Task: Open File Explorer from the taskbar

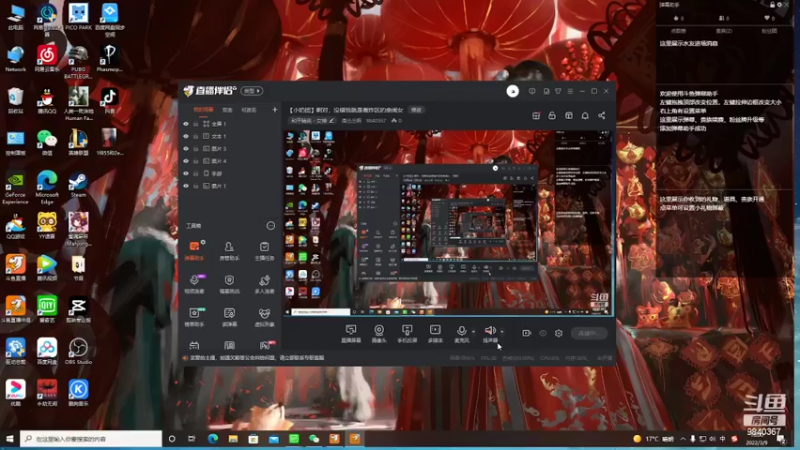Action: pos(233,439)
